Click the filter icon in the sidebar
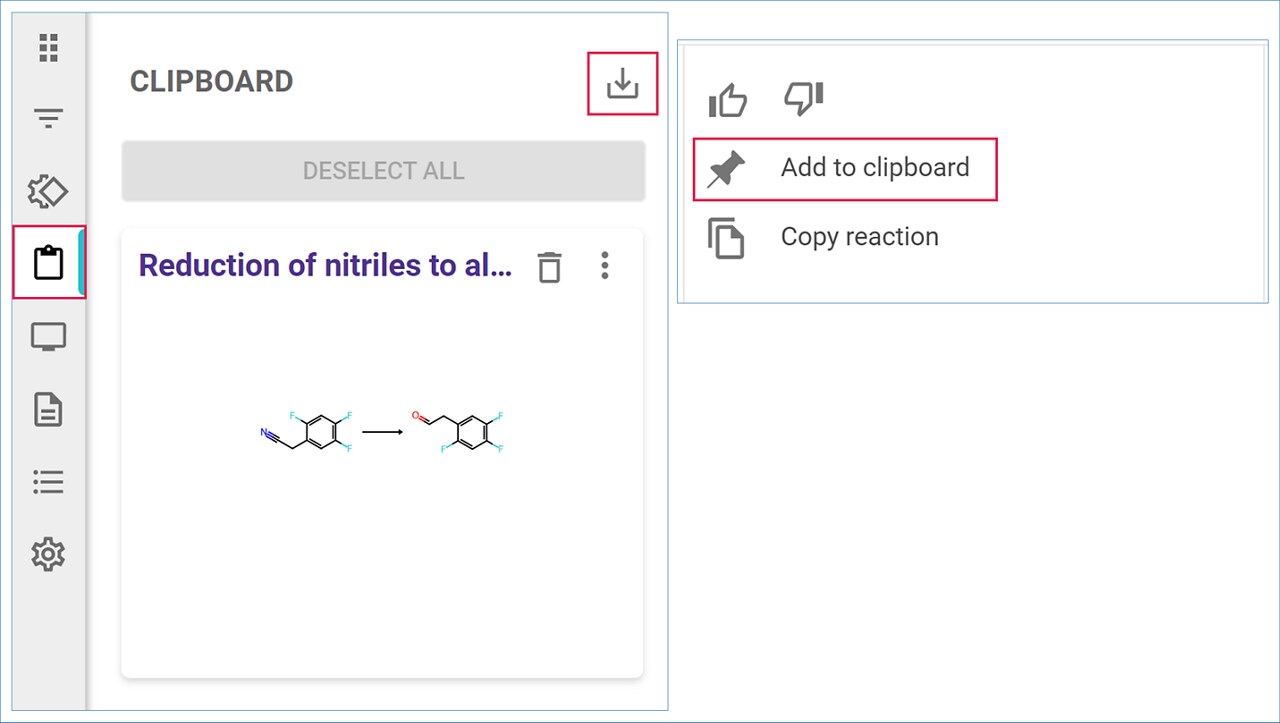1280x723 pixels. (x=48, y=119)
